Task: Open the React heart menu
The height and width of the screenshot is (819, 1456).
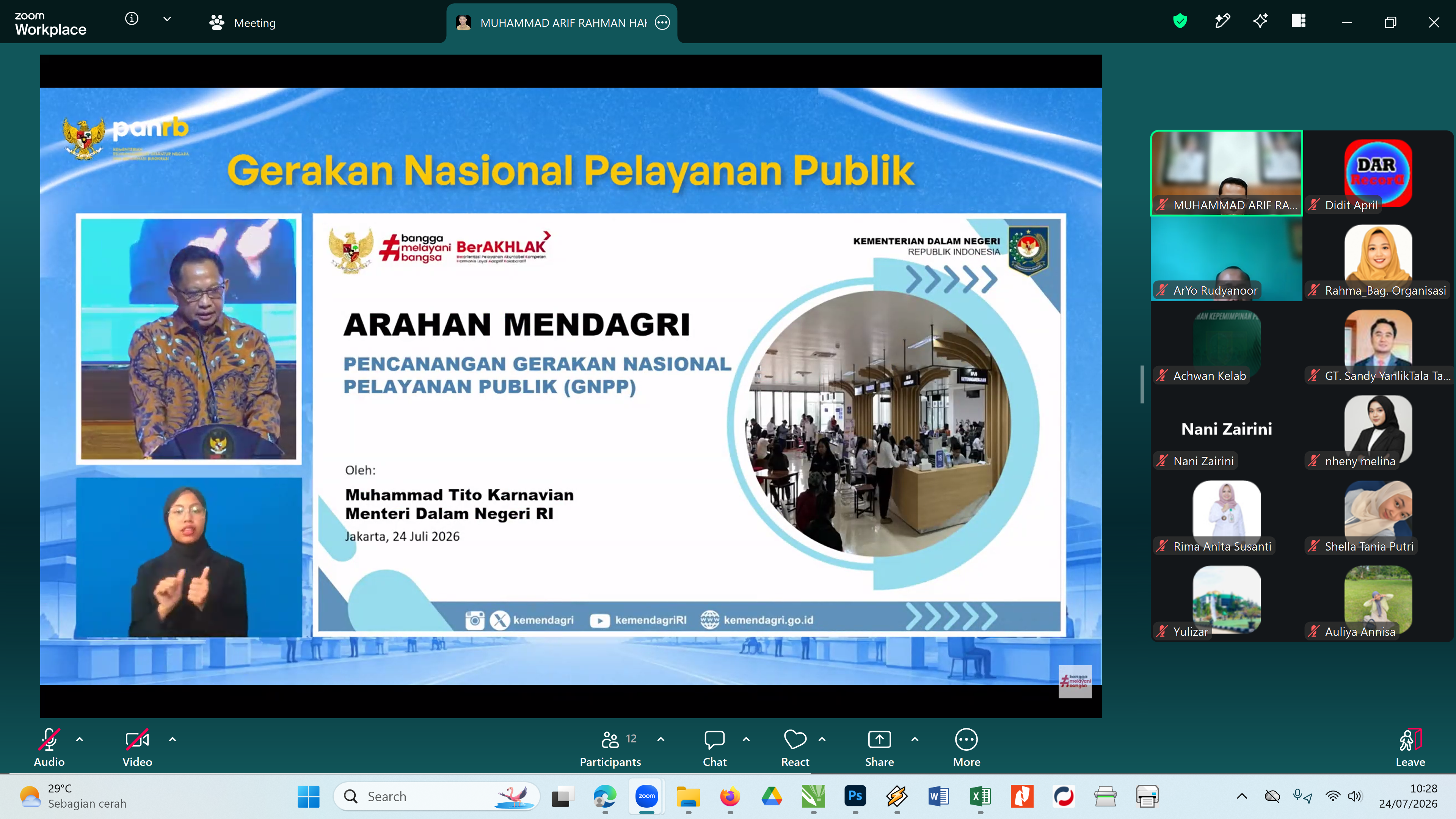Action: click(795, 747)
